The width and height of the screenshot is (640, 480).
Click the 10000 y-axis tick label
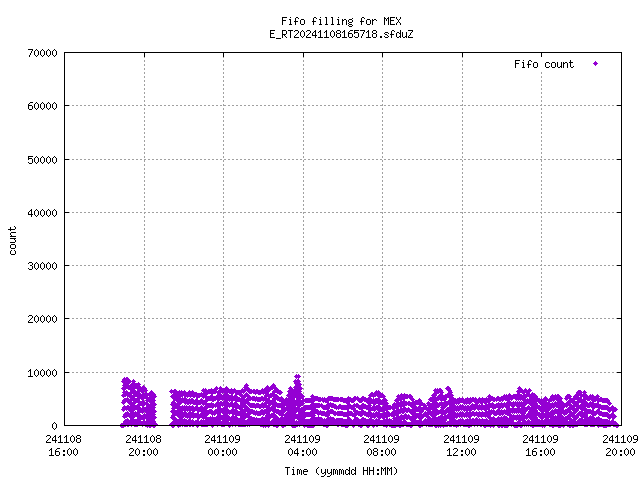(42, 373)
